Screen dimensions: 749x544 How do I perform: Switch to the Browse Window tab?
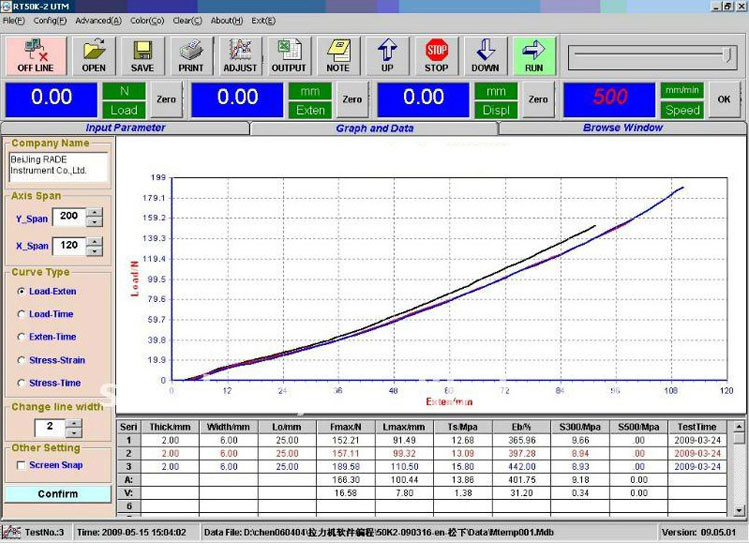coord(622,128)
